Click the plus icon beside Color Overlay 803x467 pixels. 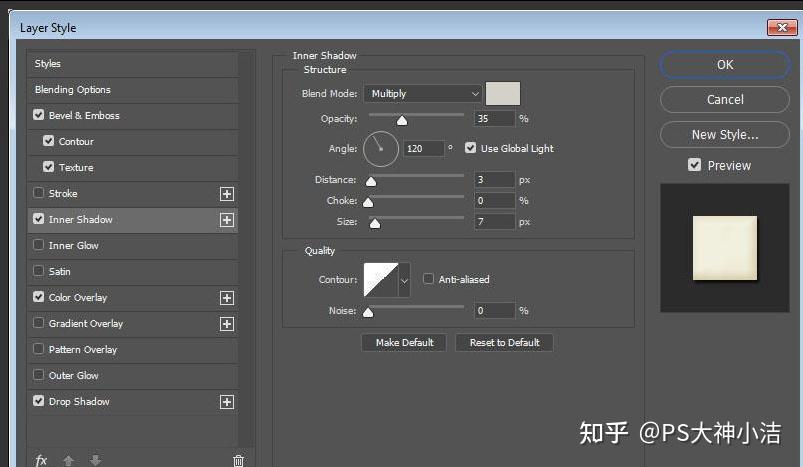click(227, 298)
